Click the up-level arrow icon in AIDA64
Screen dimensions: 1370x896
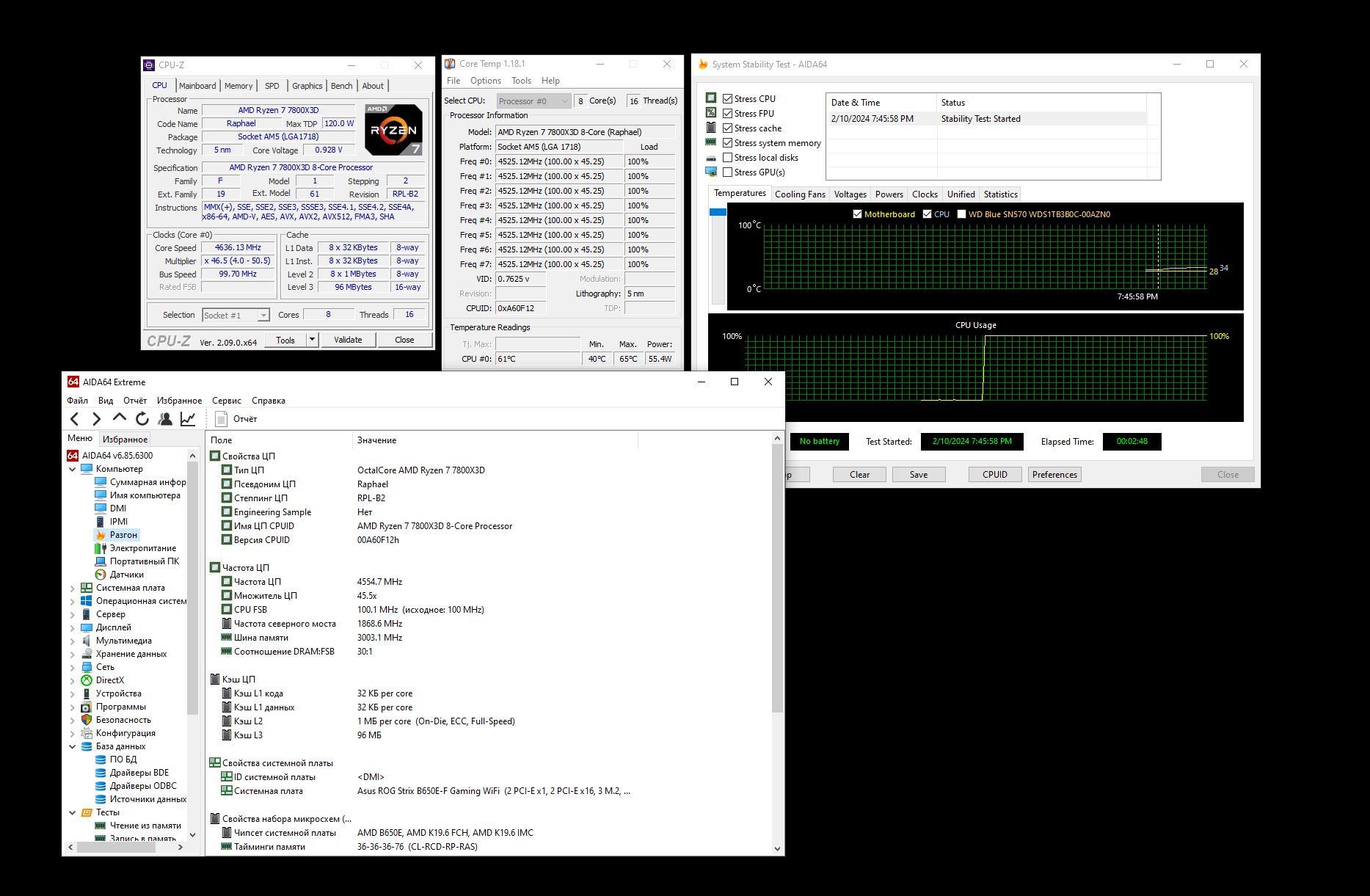click(x=120, y=418)
